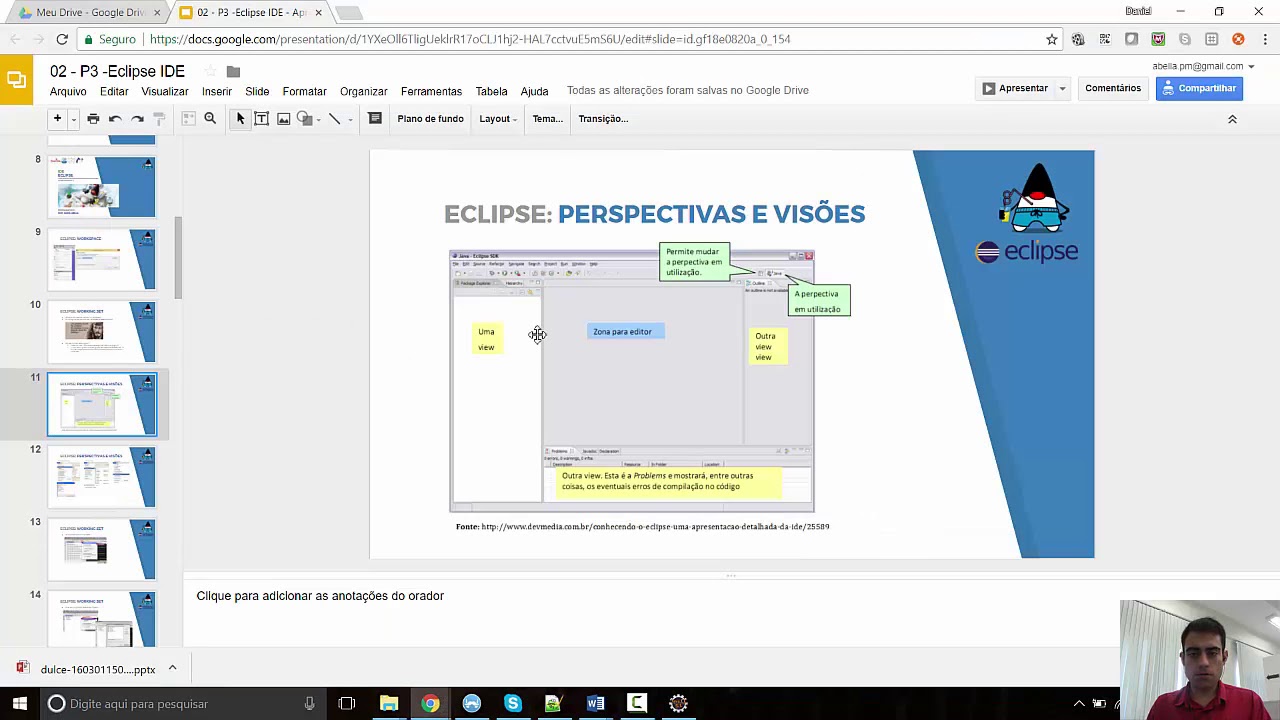Insert an image using the image icon

click(x=283, y=118)
